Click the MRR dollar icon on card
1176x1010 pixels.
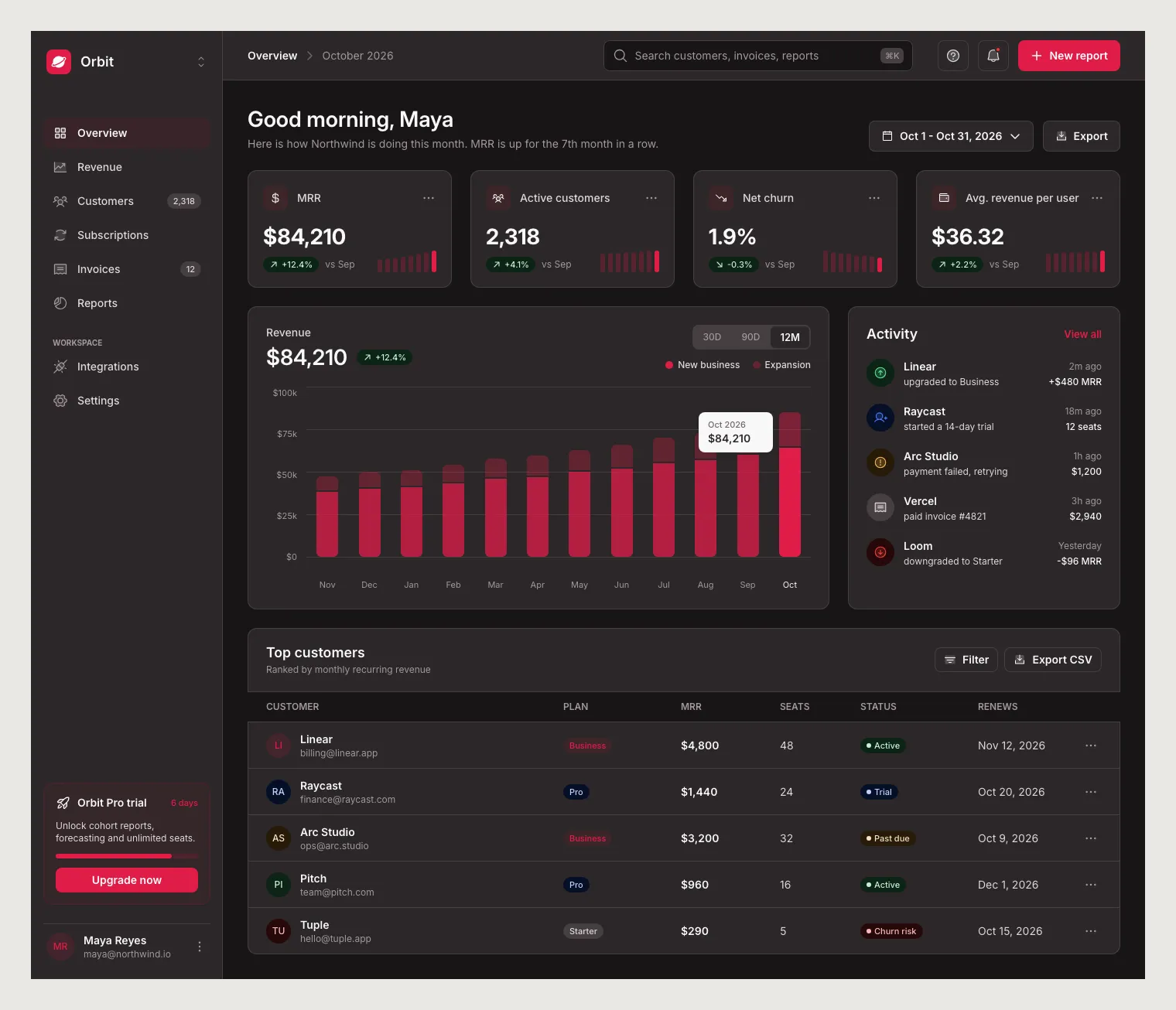[275, 198]
